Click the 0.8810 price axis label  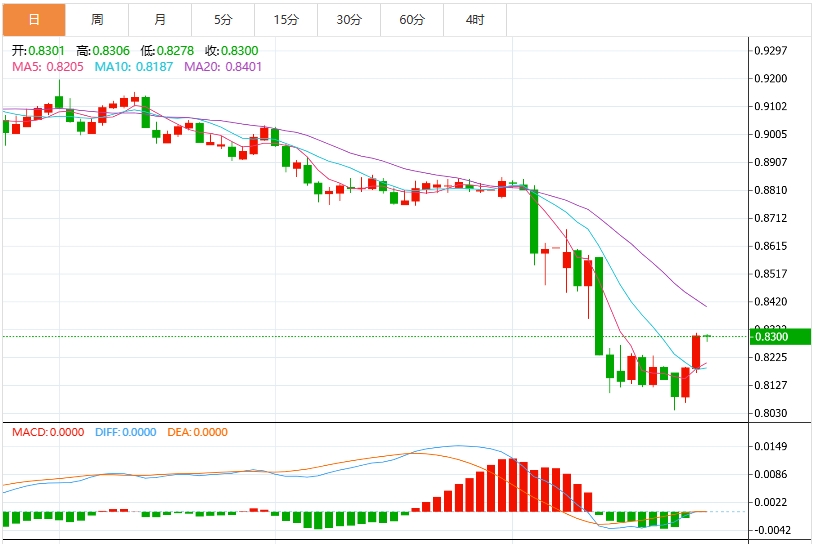[x=771, y=190]
